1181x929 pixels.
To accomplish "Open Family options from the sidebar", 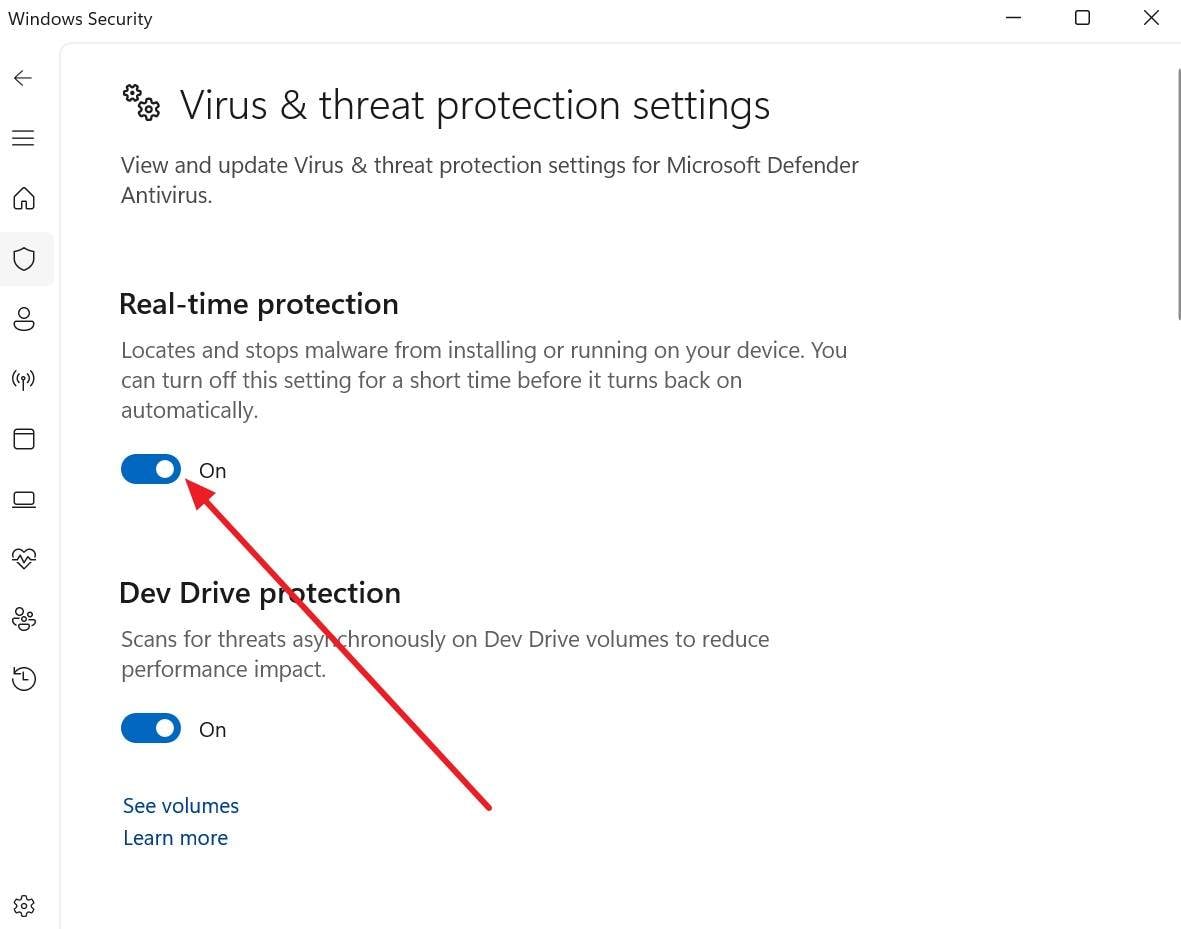I will click(x=23, y=619).
